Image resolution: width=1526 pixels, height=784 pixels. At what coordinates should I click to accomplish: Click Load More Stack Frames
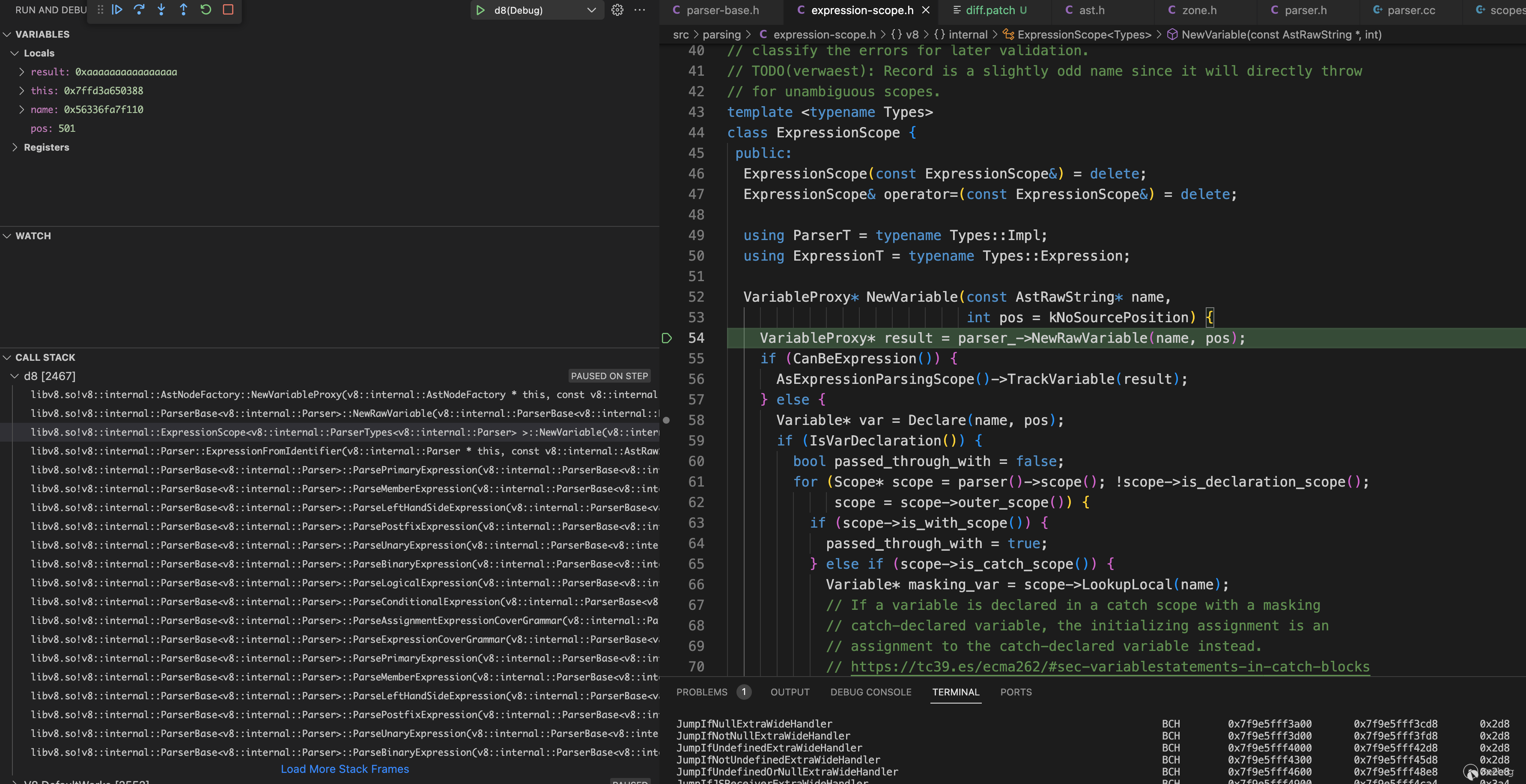344,769
